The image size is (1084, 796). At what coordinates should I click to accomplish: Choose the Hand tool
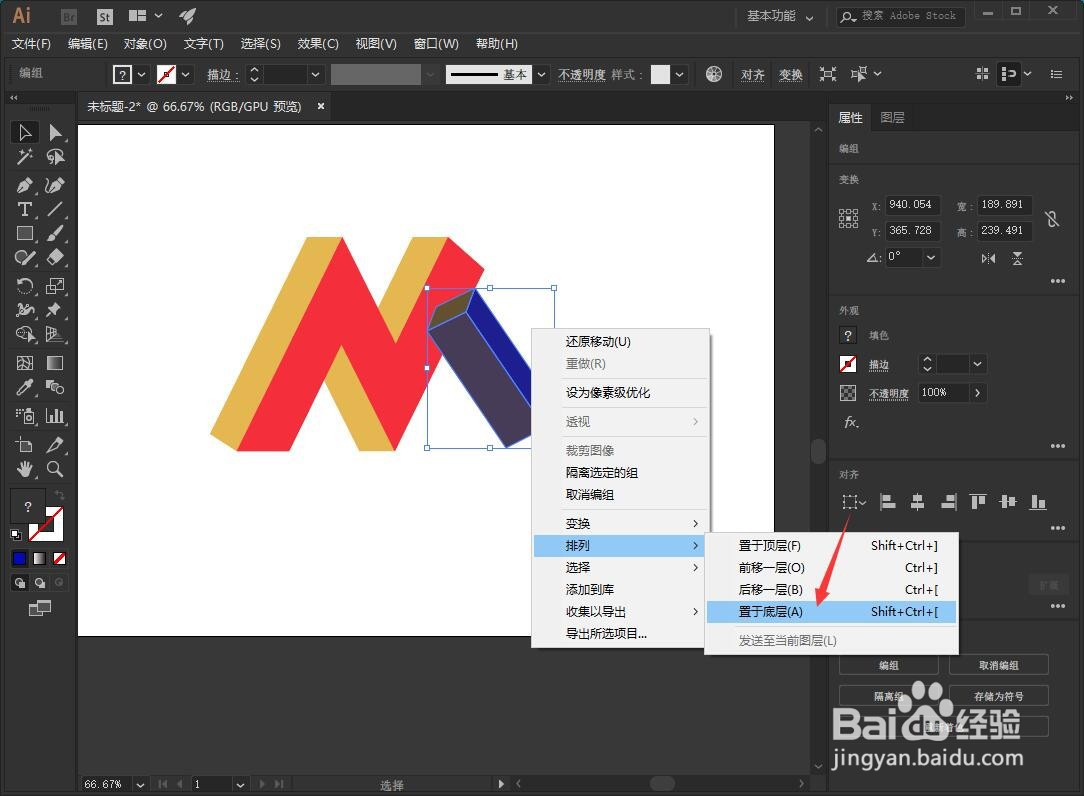pyautogui.click(x=25, y=470)
